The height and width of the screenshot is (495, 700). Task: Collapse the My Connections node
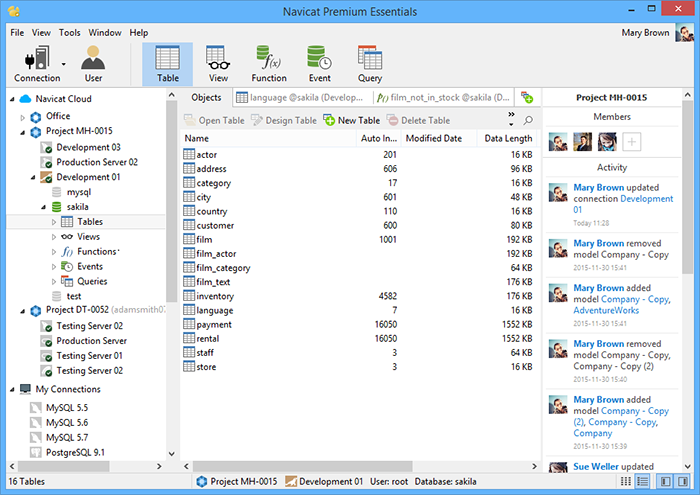tap(12, 390)
